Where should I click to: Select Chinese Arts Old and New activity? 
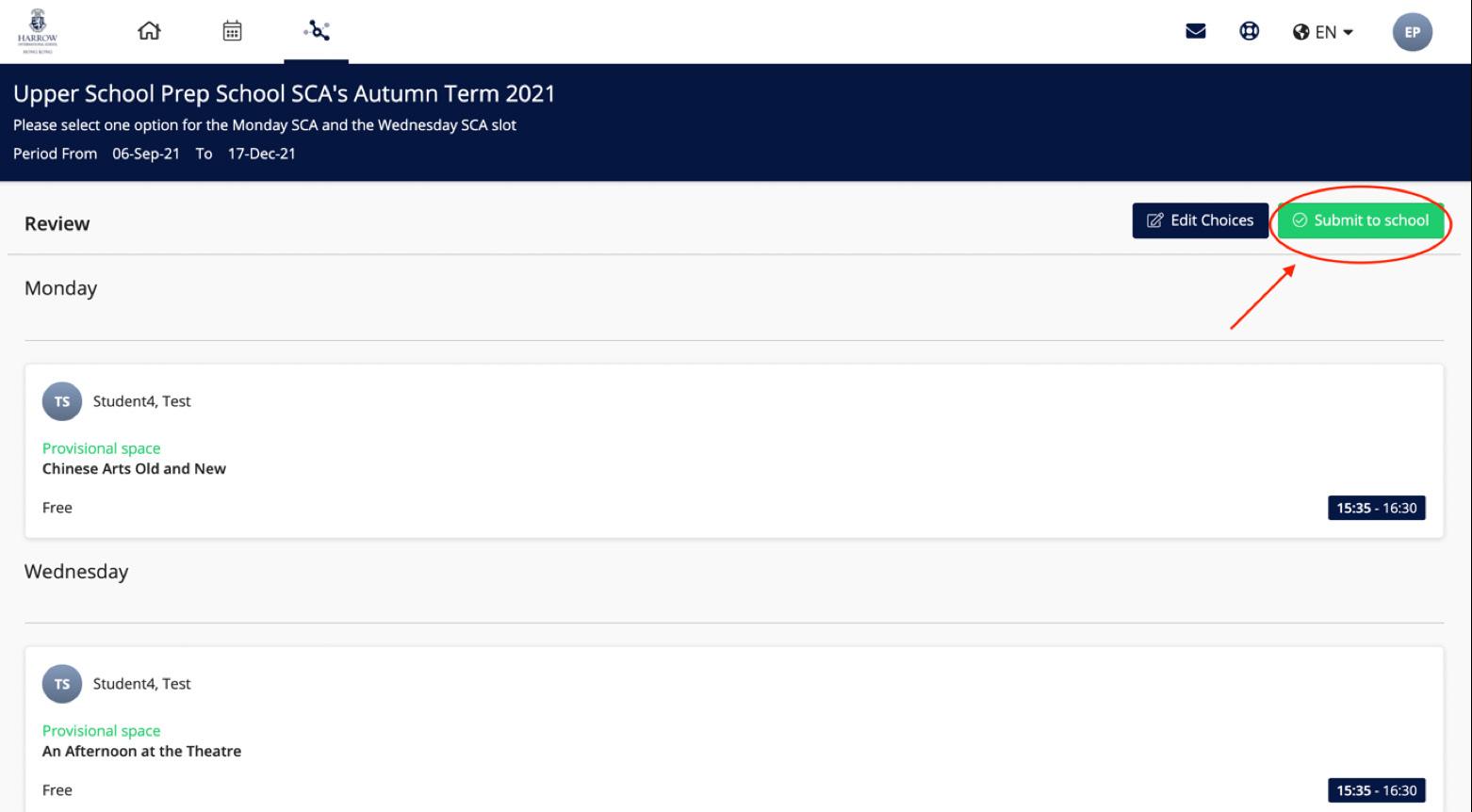134,469
